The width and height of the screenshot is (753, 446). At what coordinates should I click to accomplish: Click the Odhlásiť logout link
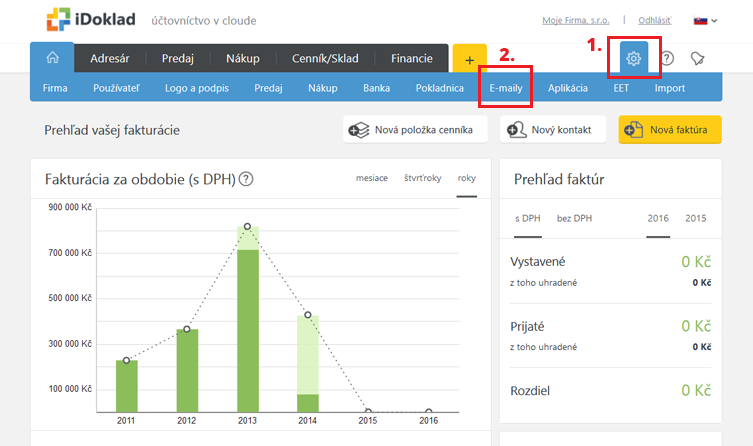(656, 20)
